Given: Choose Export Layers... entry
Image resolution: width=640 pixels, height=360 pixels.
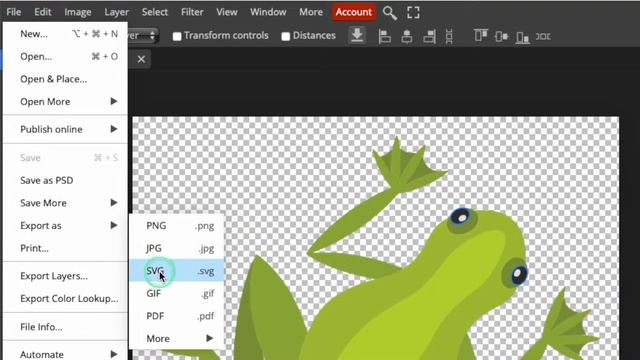Looking at the screenshot, I should tap(65, 276).
